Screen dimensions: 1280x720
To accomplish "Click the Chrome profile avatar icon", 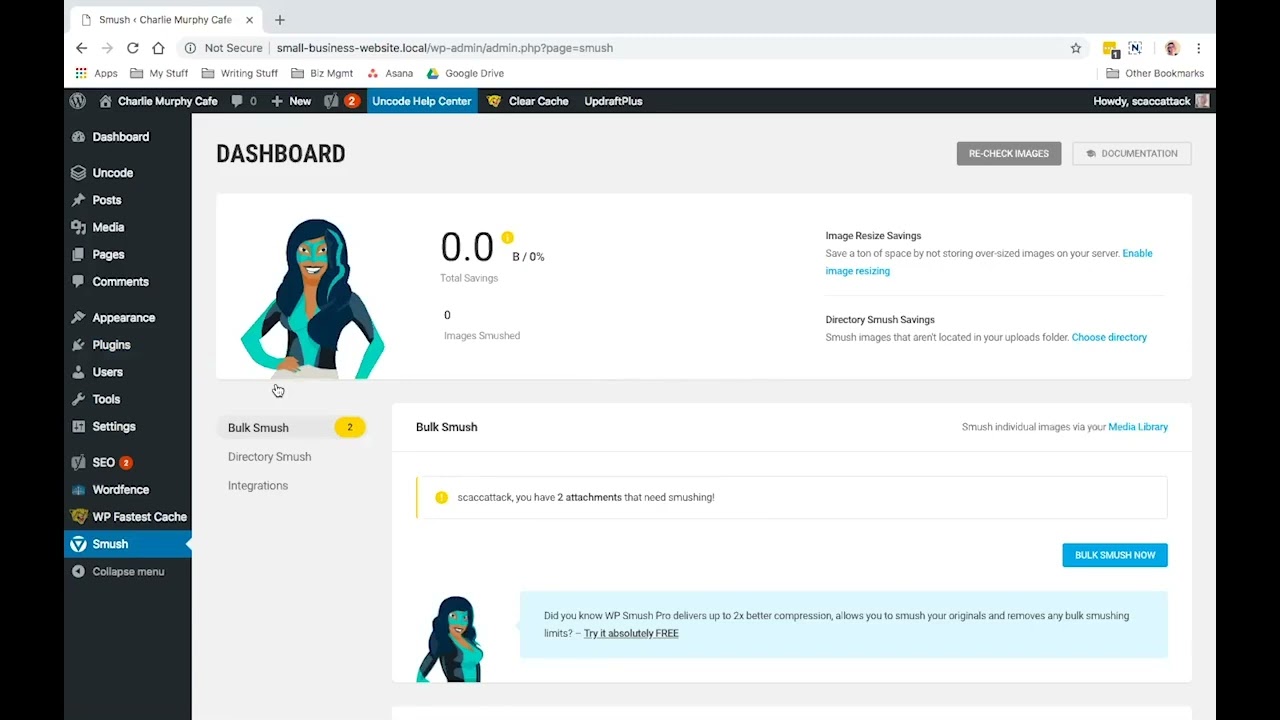I will (1172, 48).
